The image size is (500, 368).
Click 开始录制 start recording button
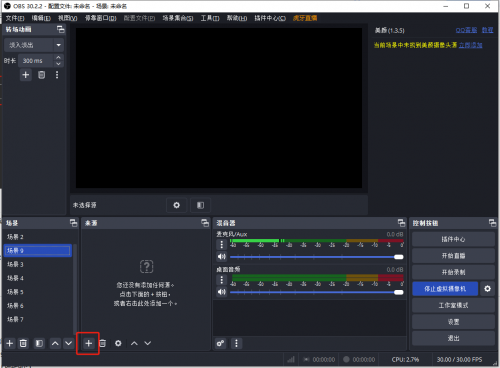pos(453,272)
